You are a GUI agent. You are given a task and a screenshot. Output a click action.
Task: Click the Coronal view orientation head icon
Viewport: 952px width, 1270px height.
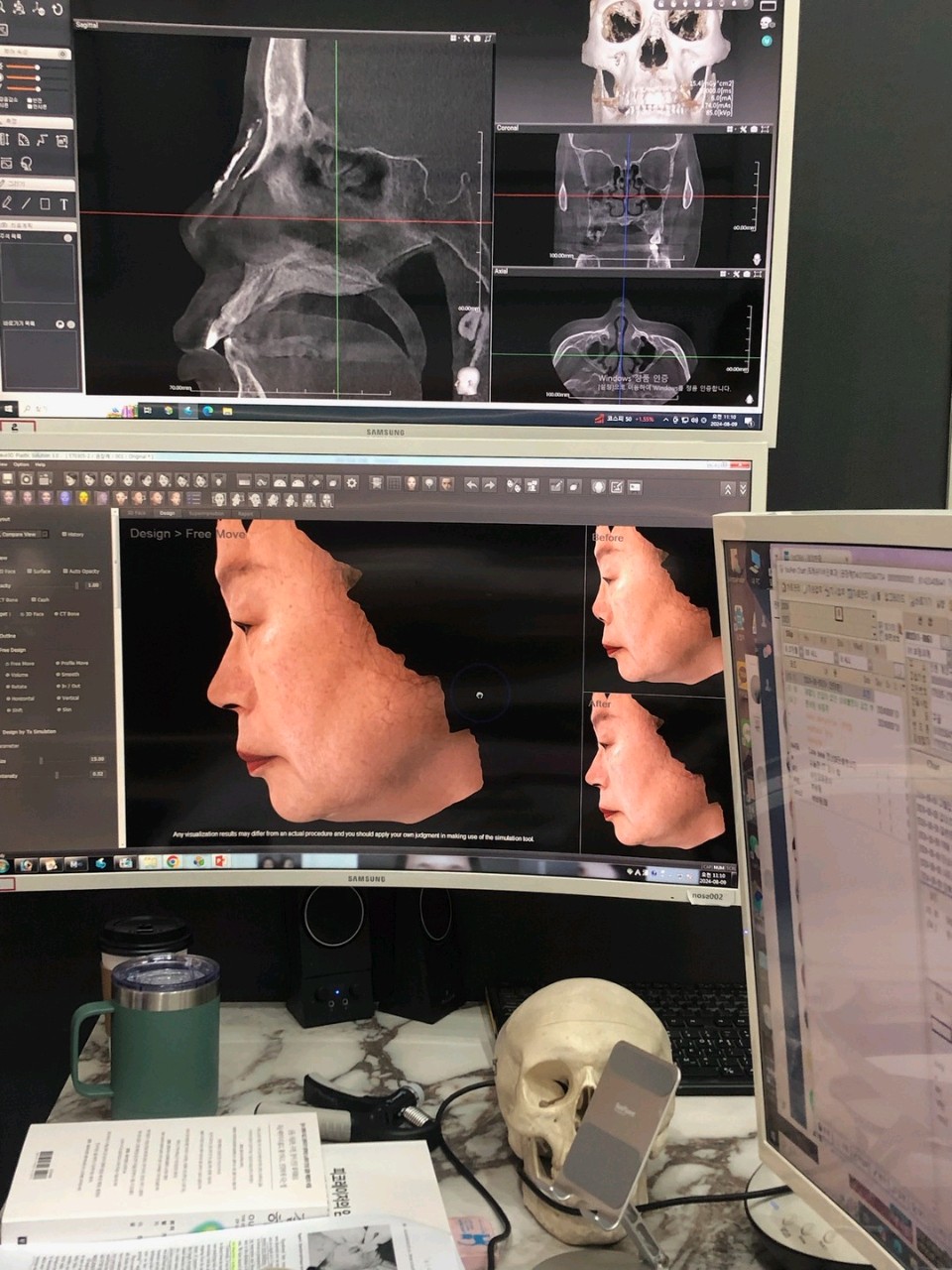[757, 260]
